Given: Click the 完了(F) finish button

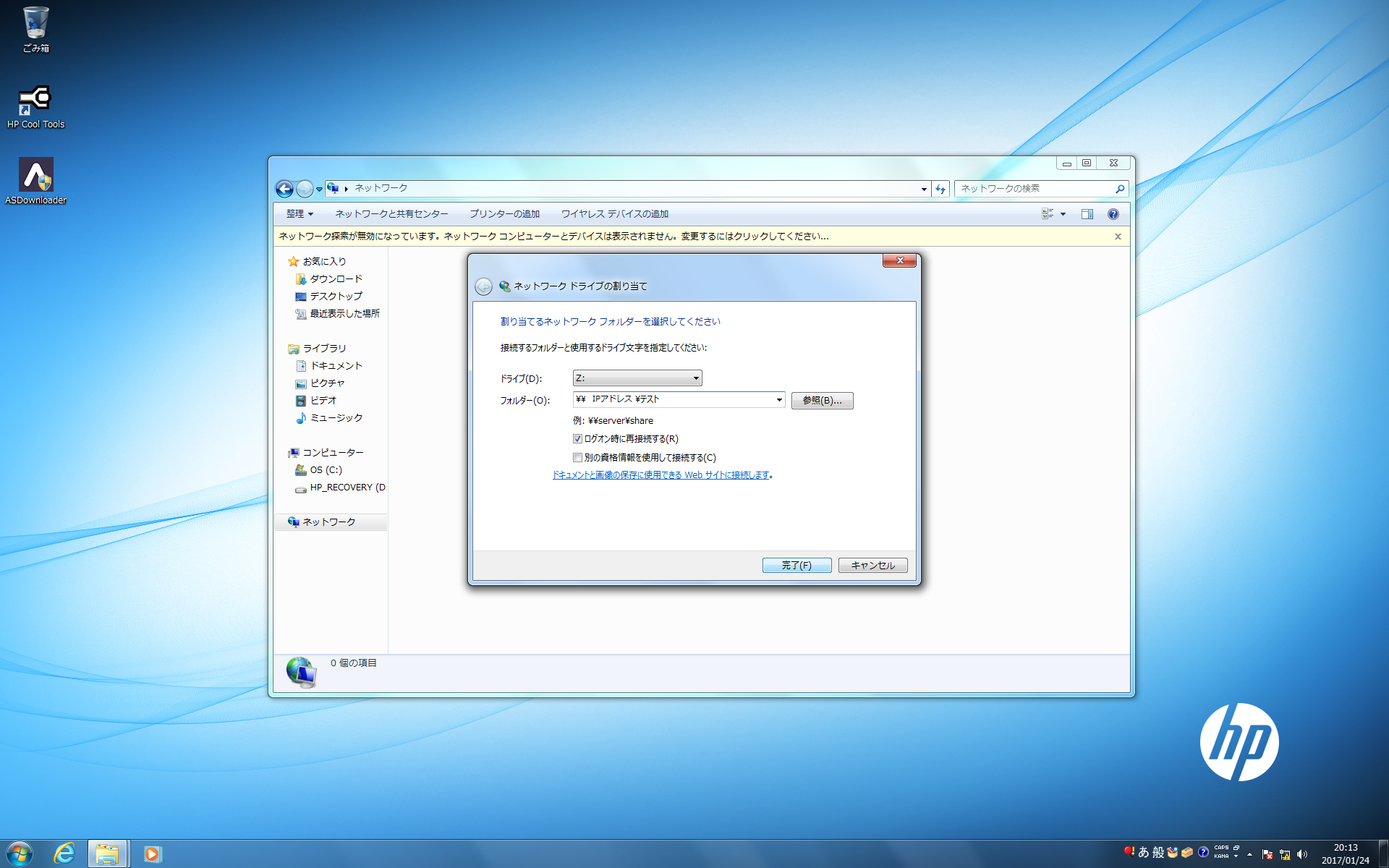Looking at the screenshot, I should (797, 566).
